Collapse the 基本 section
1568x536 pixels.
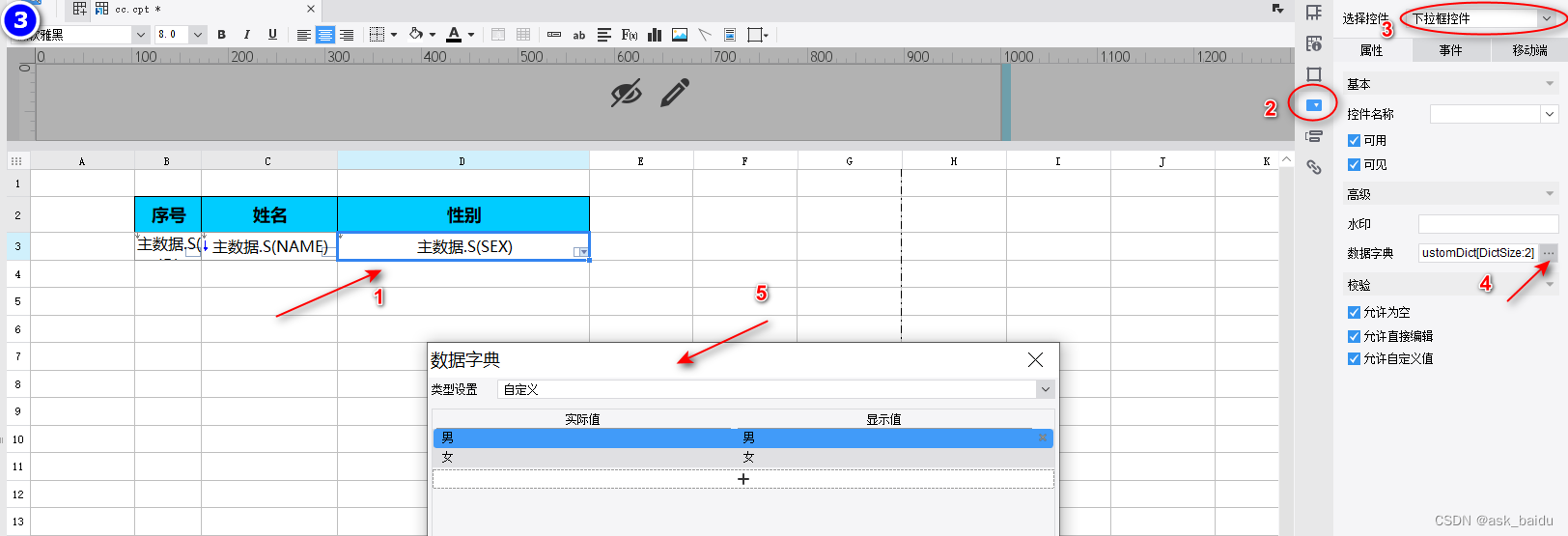pos(1550,84)
